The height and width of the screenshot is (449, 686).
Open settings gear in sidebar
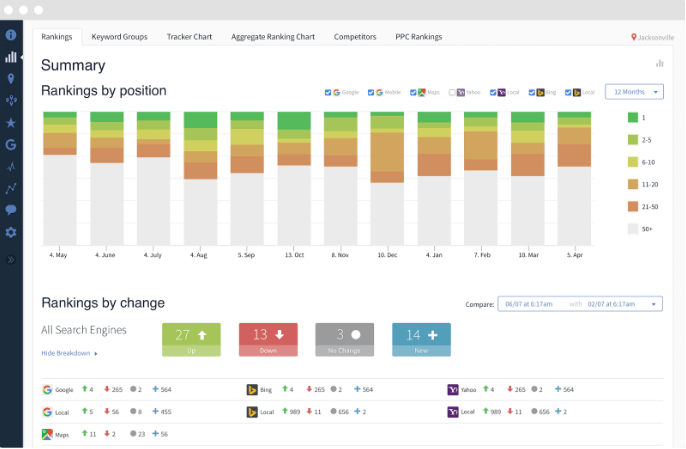click(x=11, y=232)
